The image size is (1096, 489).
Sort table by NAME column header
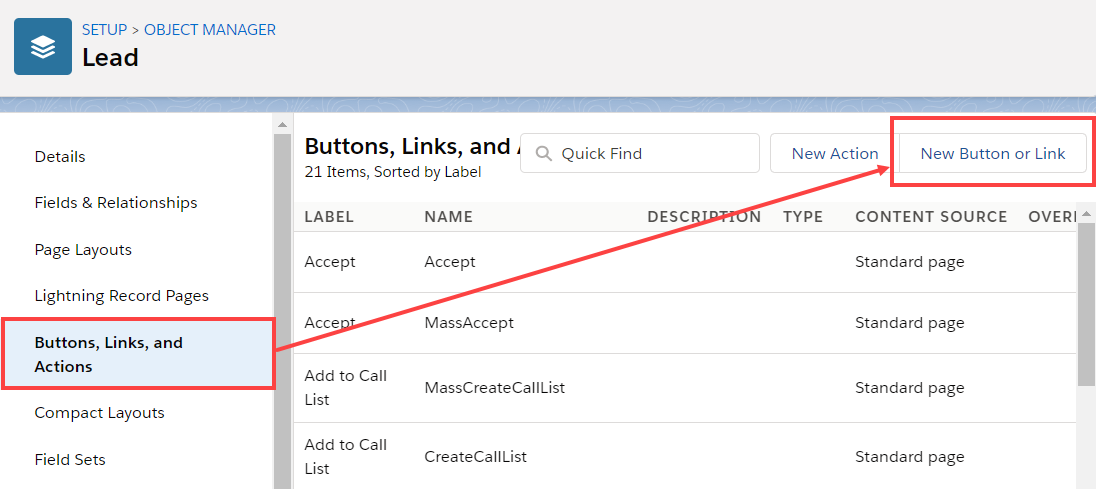click(x=448, y=217)
